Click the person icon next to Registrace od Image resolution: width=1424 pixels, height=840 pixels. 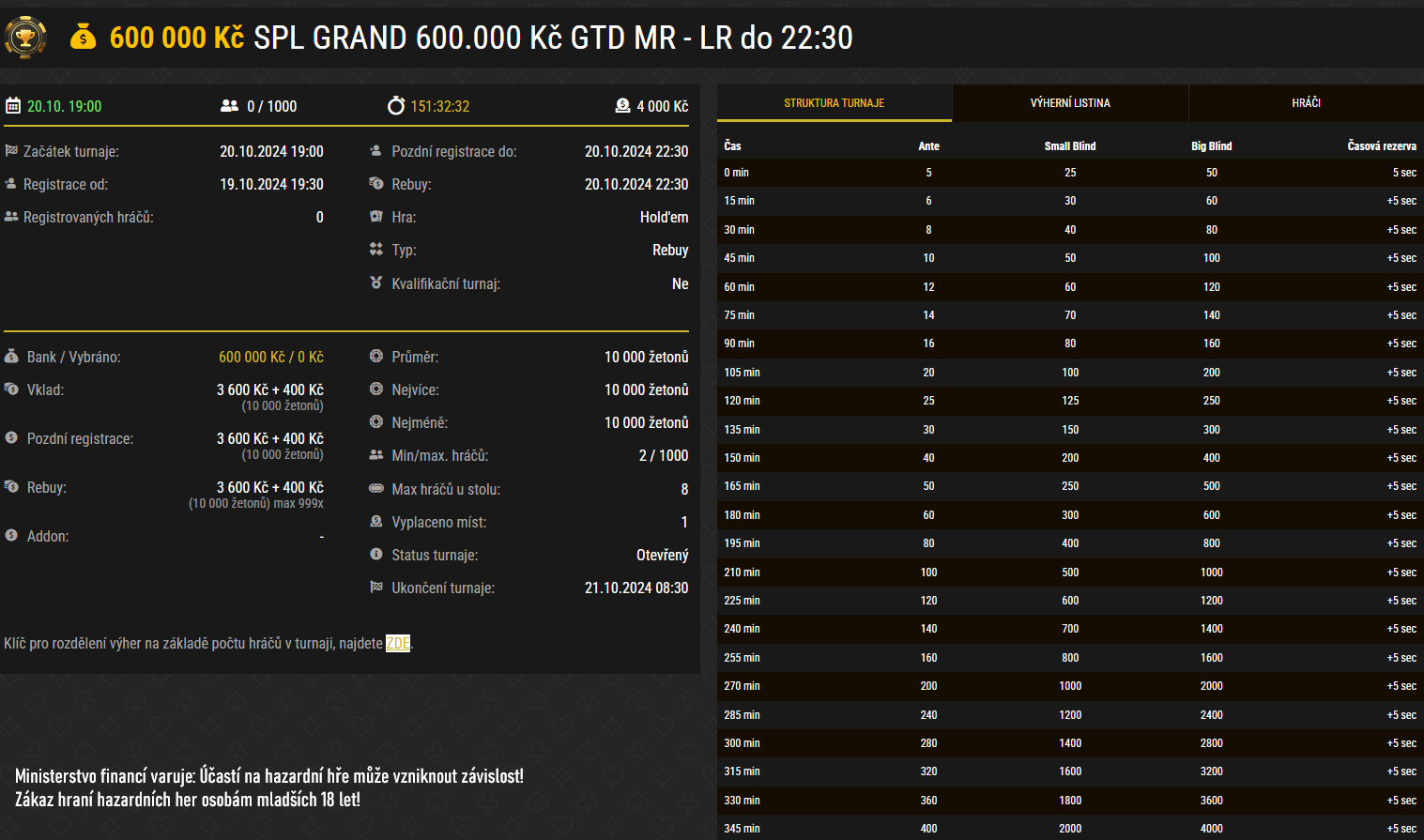coord(11,184)
